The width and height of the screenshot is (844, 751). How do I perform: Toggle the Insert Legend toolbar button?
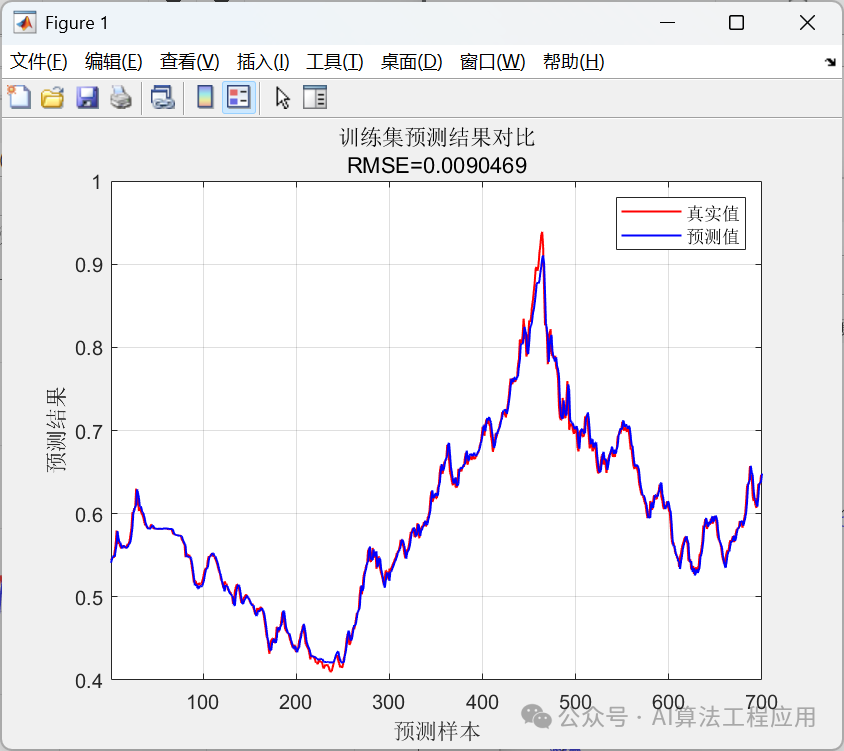(x=239, y=97)
